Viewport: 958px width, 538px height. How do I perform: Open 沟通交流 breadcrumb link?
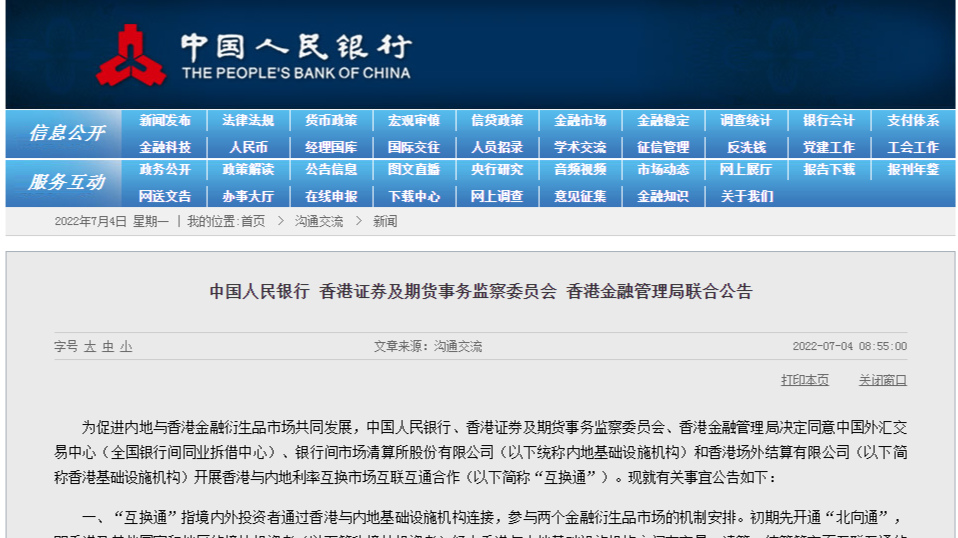[x=319, y=221]
